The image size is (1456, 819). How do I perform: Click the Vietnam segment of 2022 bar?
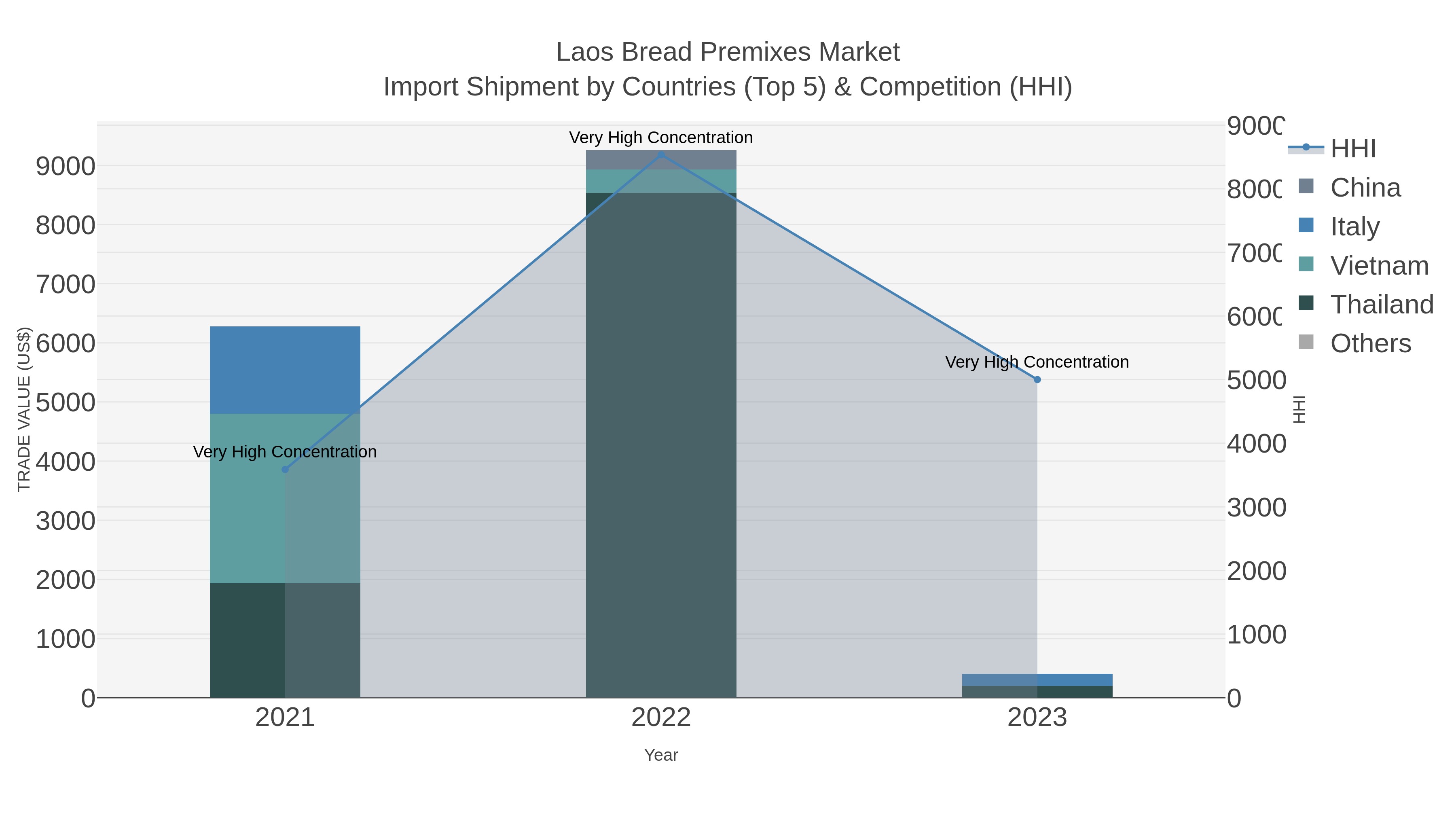661,182
